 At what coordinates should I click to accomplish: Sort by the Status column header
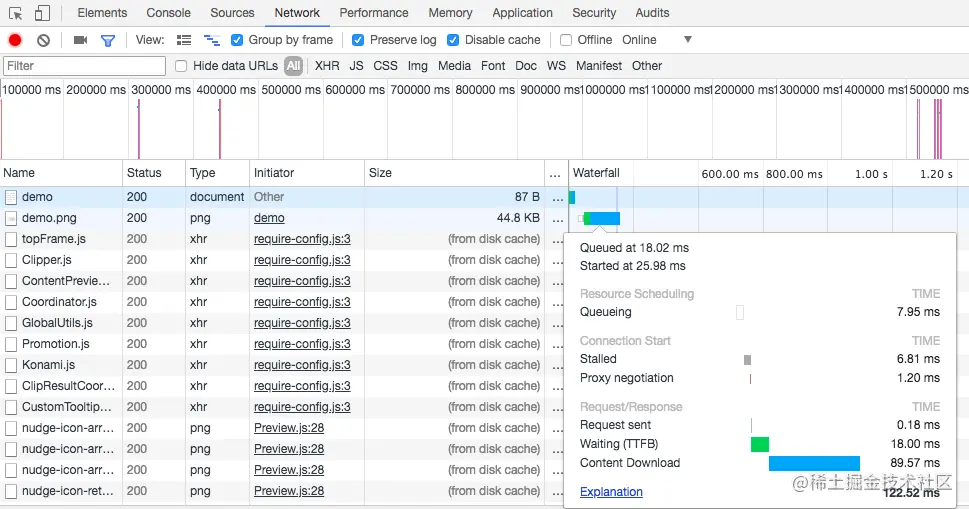pos(154,173)
